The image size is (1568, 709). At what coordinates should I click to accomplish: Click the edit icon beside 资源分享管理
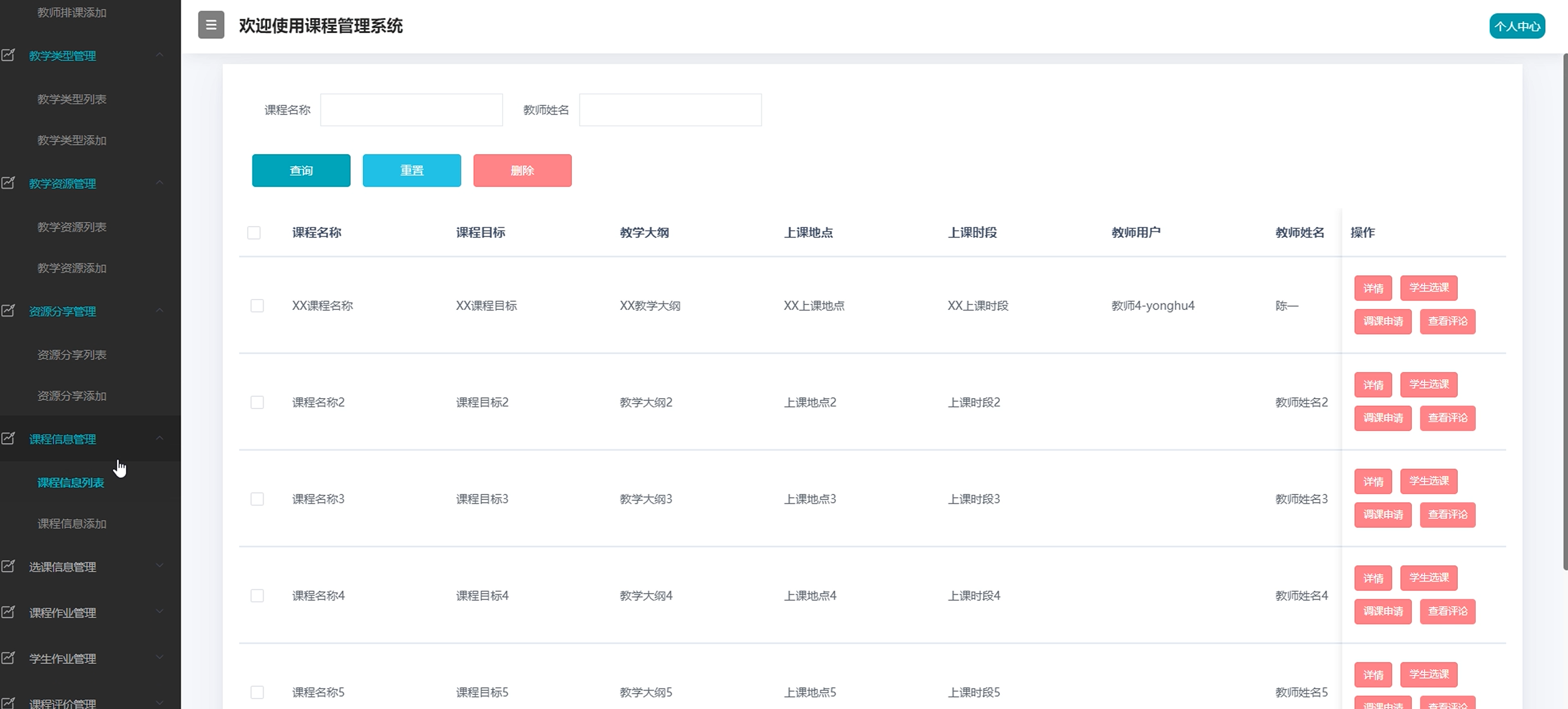pyautogui.click(x=9, y=311)
